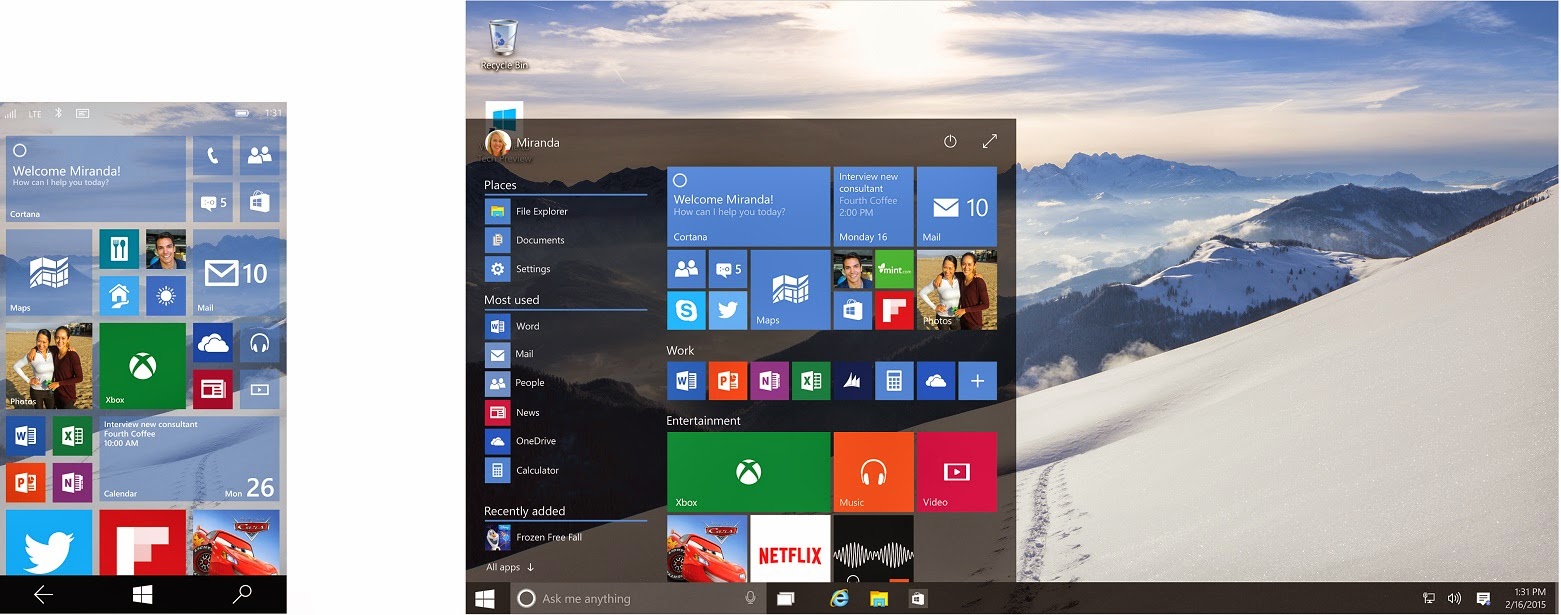This screenshot has width=1561, height=615.
Task: Open Miranda's user account menu
Action: click(x=522, y=142)
